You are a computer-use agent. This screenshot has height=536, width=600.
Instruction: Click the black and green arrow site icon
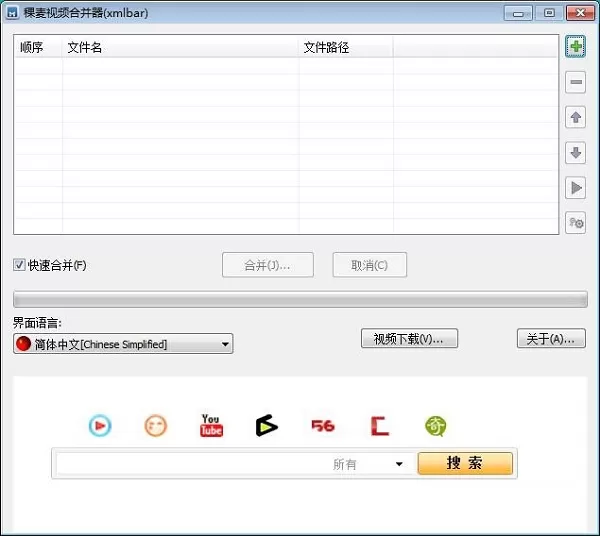(x=267, y=425)
